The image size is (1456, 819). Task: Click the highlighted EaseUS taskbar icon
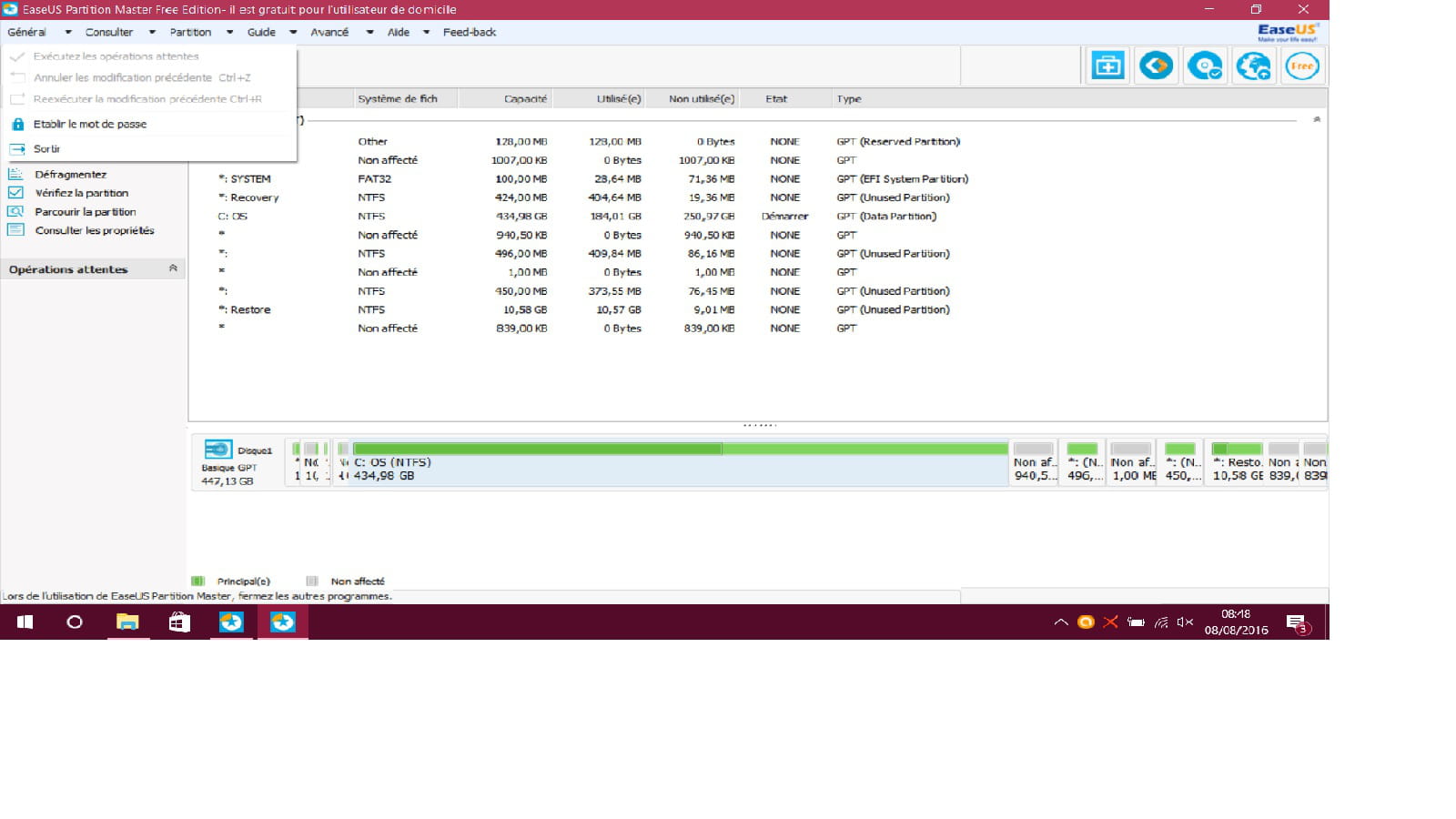[x=283, y=622]
